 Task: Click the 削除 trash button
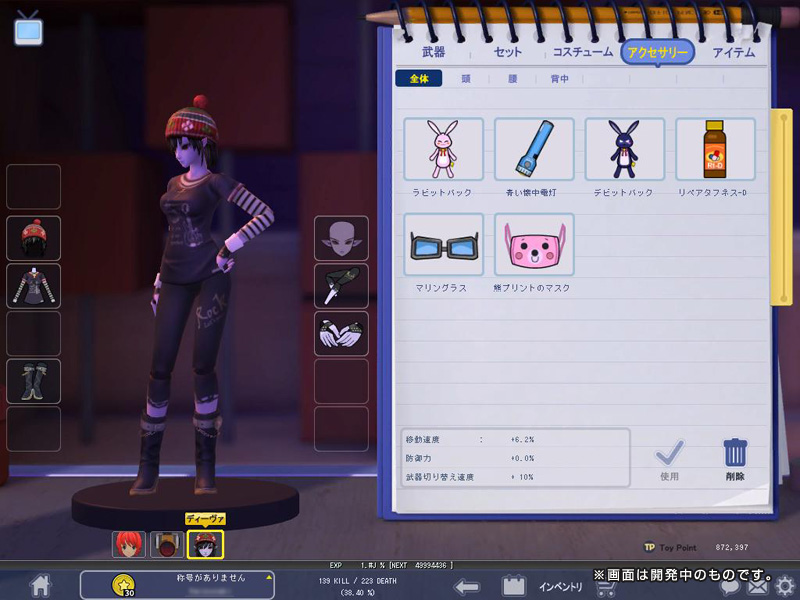click(735, 460)
